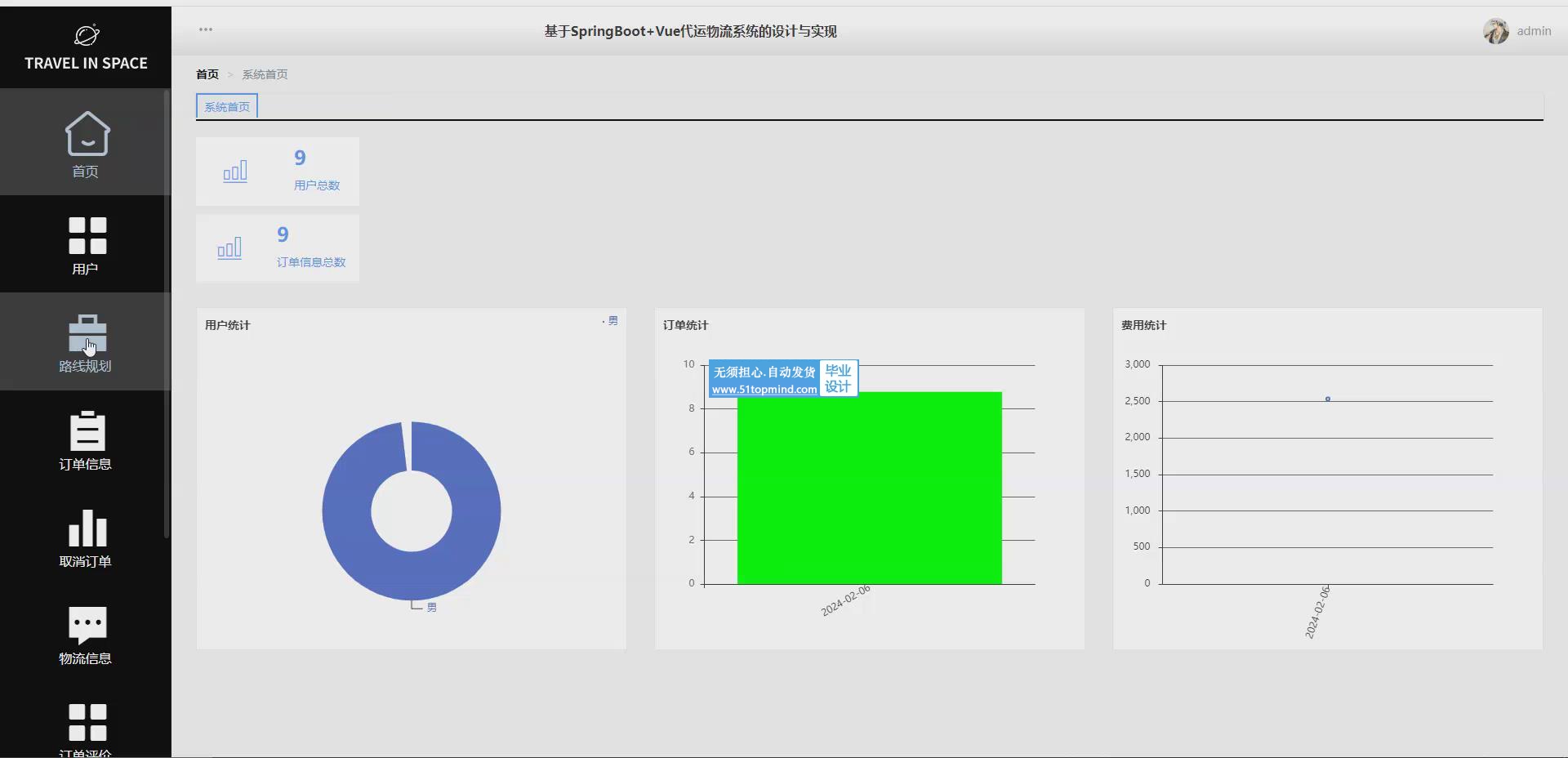Click the admin avatar picture
This screenshot has width=1568, height=758.
coord(1496,31)
